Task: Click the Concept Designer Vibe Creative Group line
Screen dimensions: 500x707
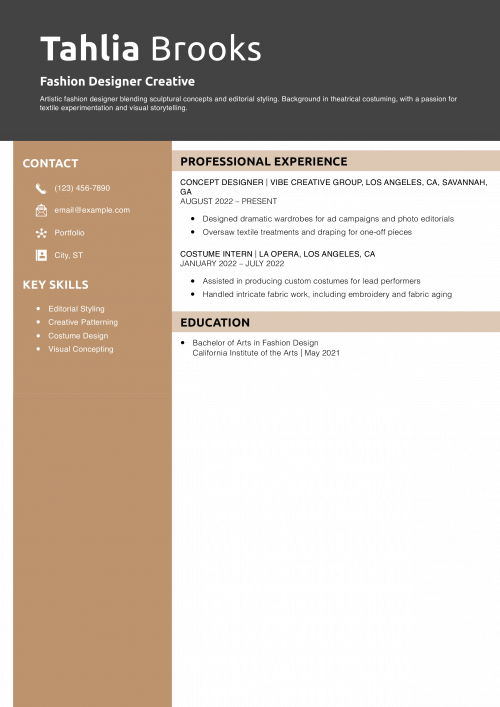Action: tap(334, 187)
